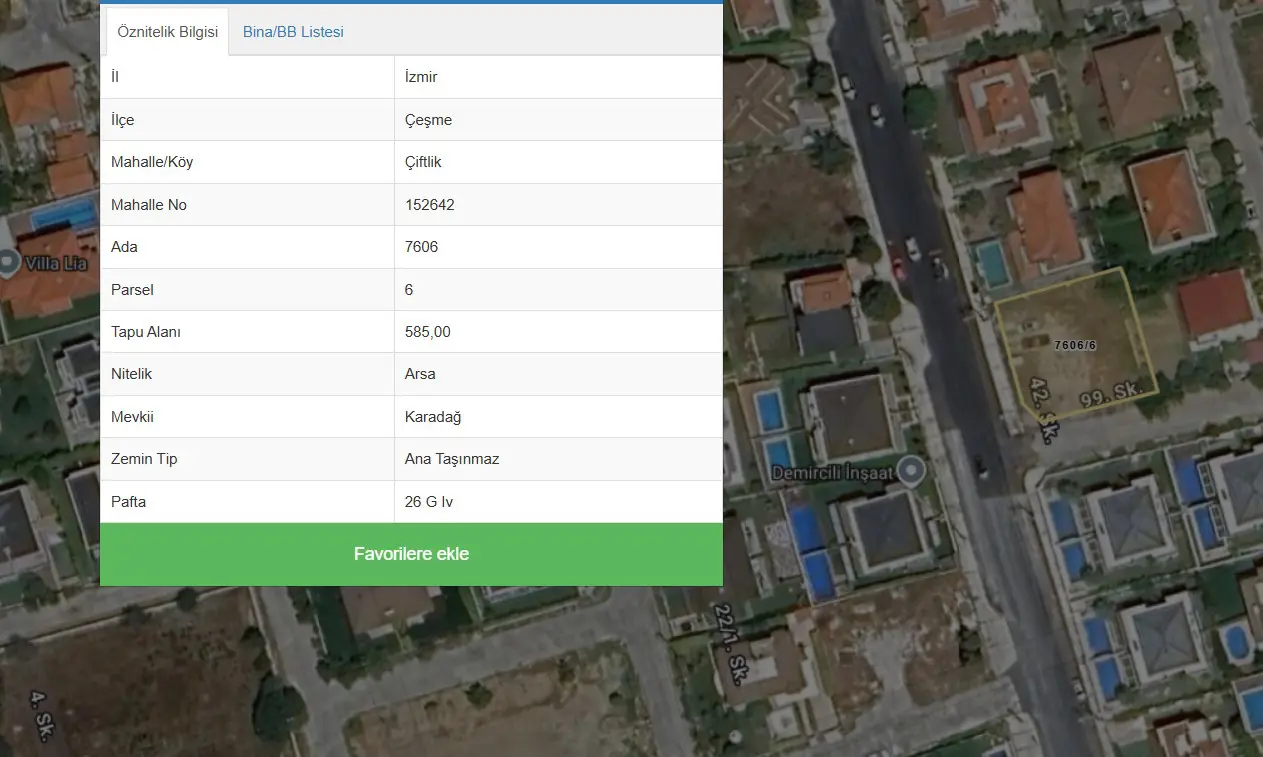Viewport: 1263px width, 757px height.
Task: Click the Mahalle/Köy row label
Action: pyautogui.click(x=152, y=162)
